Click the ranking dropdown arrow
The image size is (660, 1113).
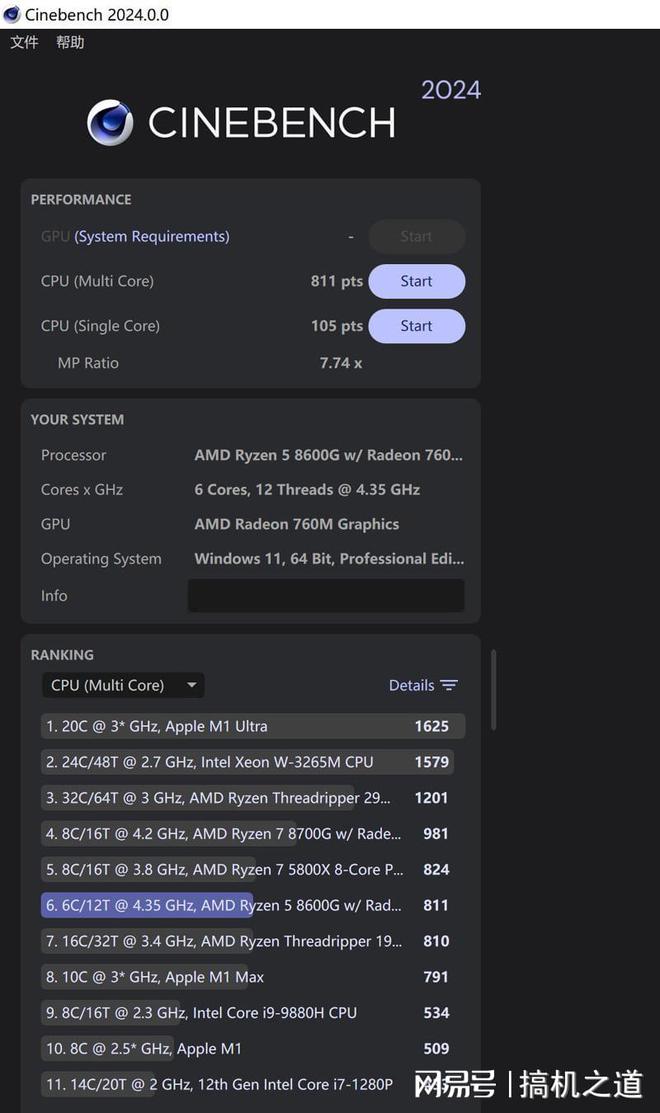191,685
